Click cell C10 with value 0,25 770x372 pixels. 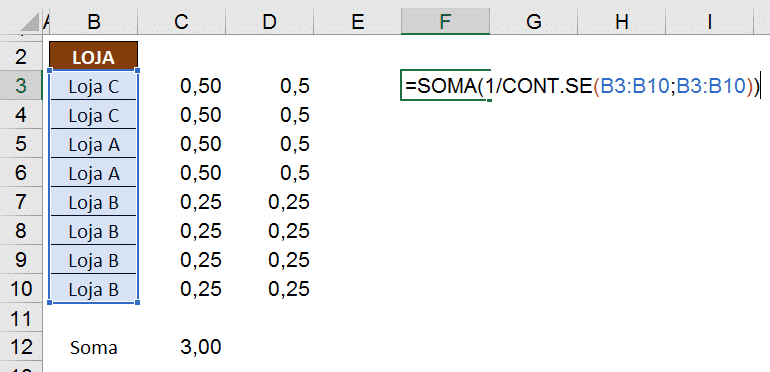point(182,289)
